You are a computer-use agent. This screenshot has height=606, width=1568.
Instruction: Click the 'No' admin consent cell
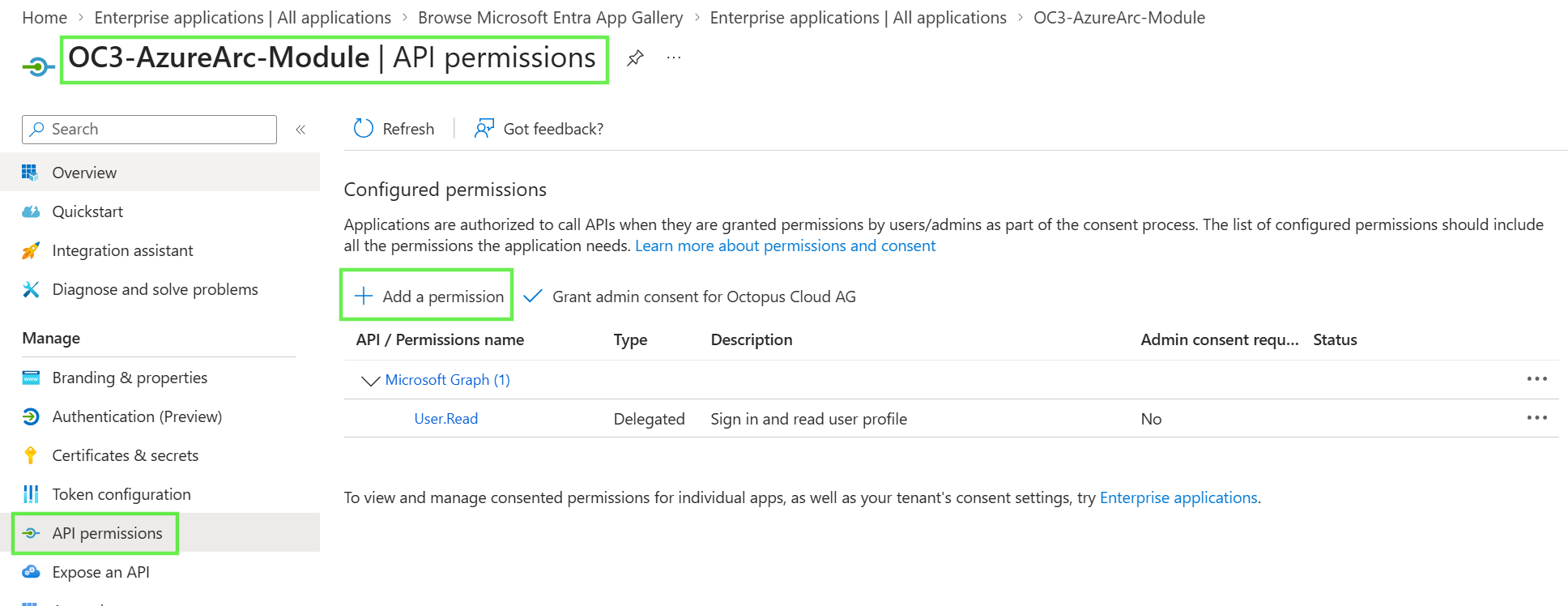1151,419
